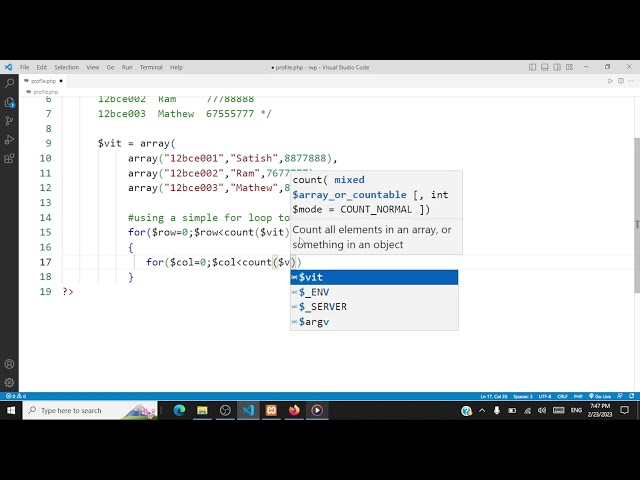Open the Source Control view
Viewport: 640px width, 480px height.
point(9,121)
